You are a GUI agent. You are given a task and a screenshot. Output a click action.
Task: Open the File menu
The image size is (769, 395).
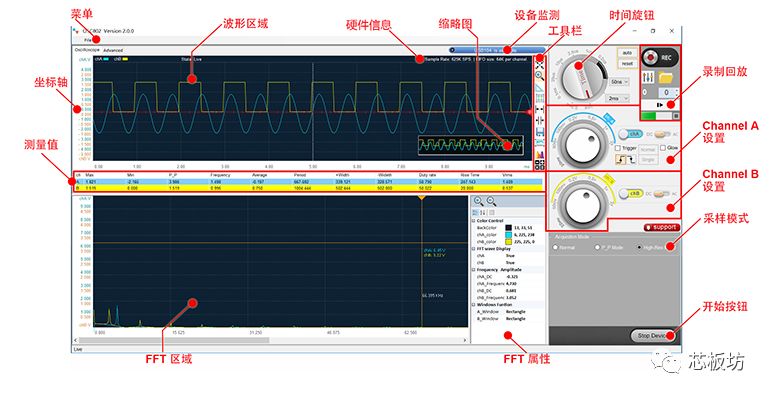[87, 40]
